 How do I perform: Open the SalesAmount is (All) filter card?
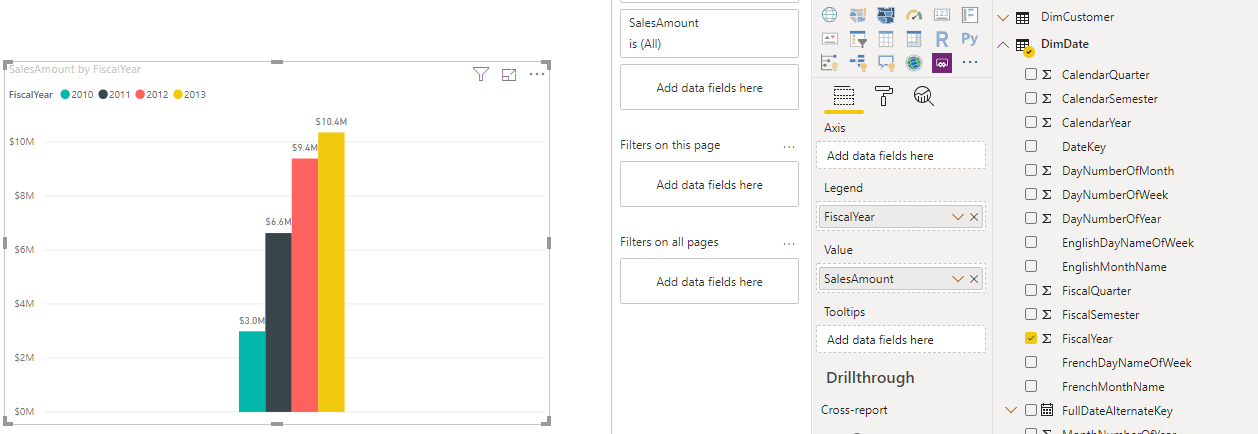[709, 33]
